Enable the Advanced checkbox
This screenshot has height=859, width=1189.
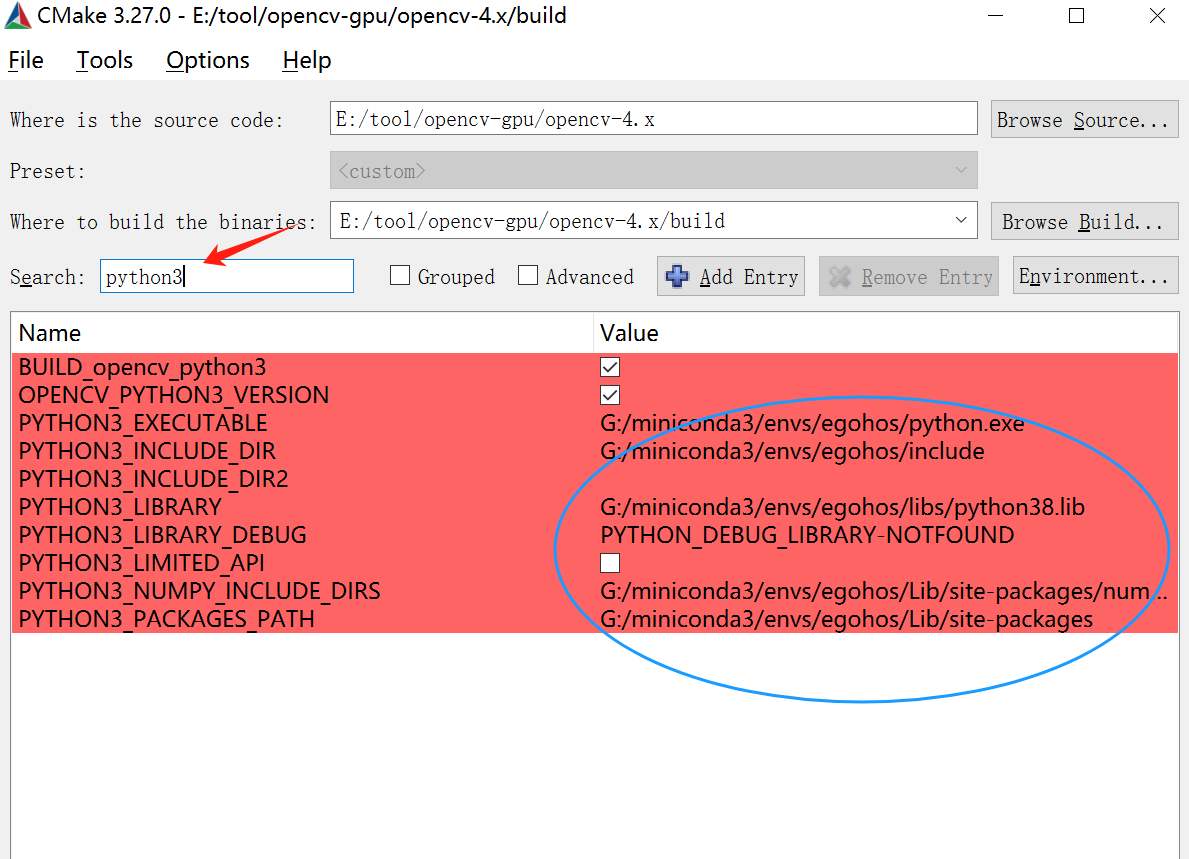[x=528, y=275]
